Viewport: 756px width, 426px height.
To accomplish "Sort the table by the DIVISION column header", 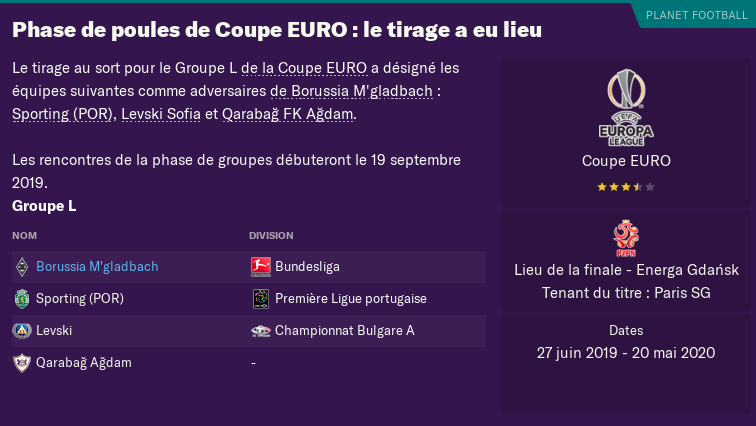I will pos(271,236).
